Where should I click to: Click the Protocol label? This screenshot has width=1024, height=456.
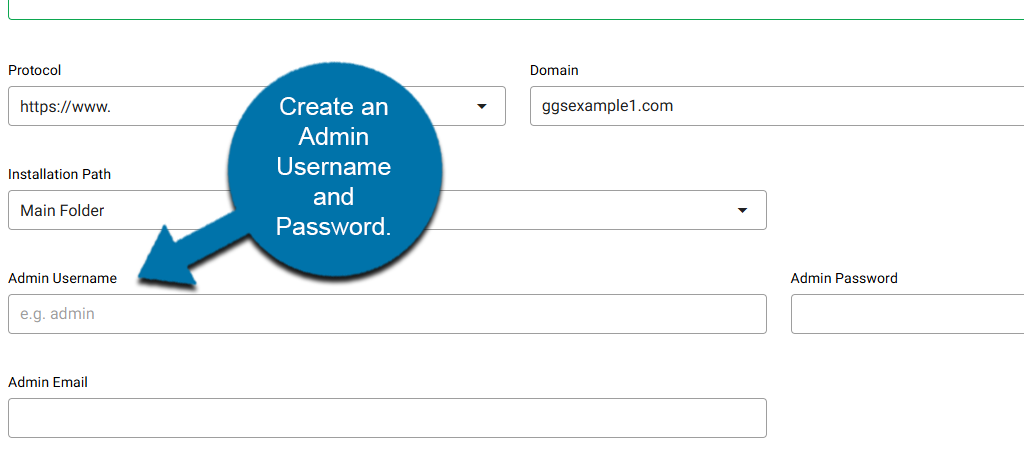coord(34,70)
